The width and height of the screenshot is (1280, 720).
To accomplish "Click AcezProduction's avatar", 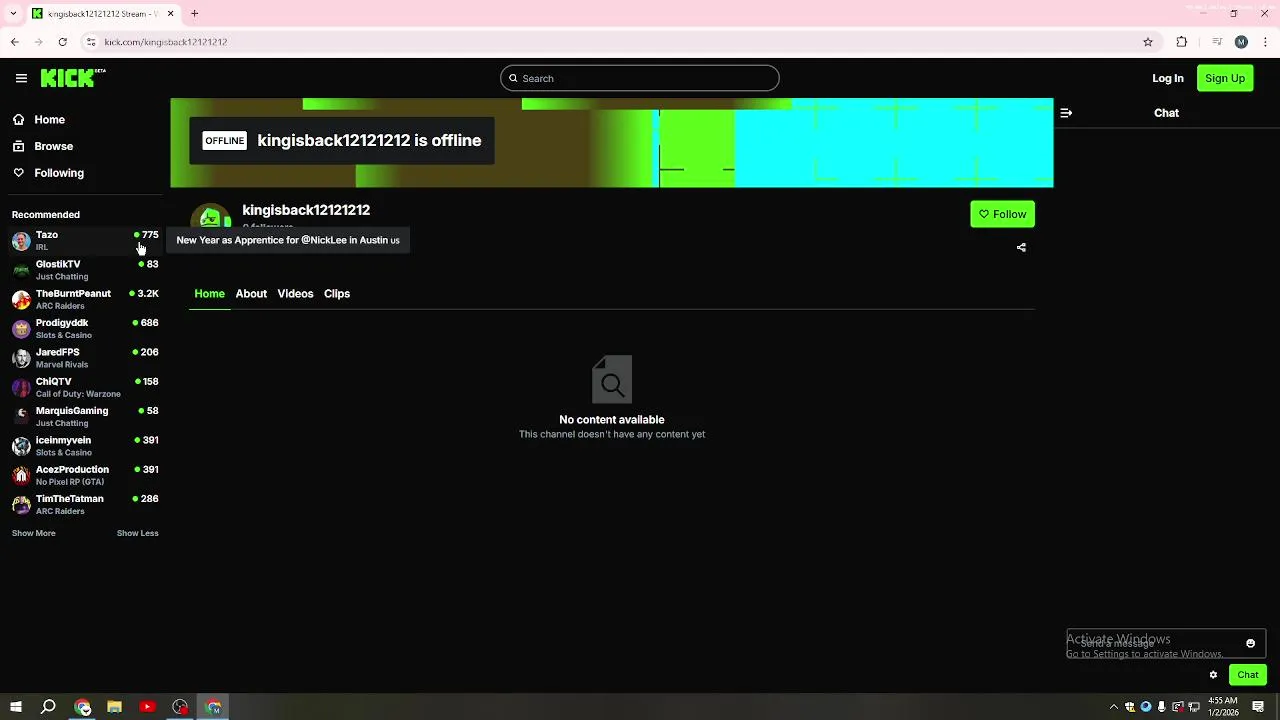I will [21, 475].
